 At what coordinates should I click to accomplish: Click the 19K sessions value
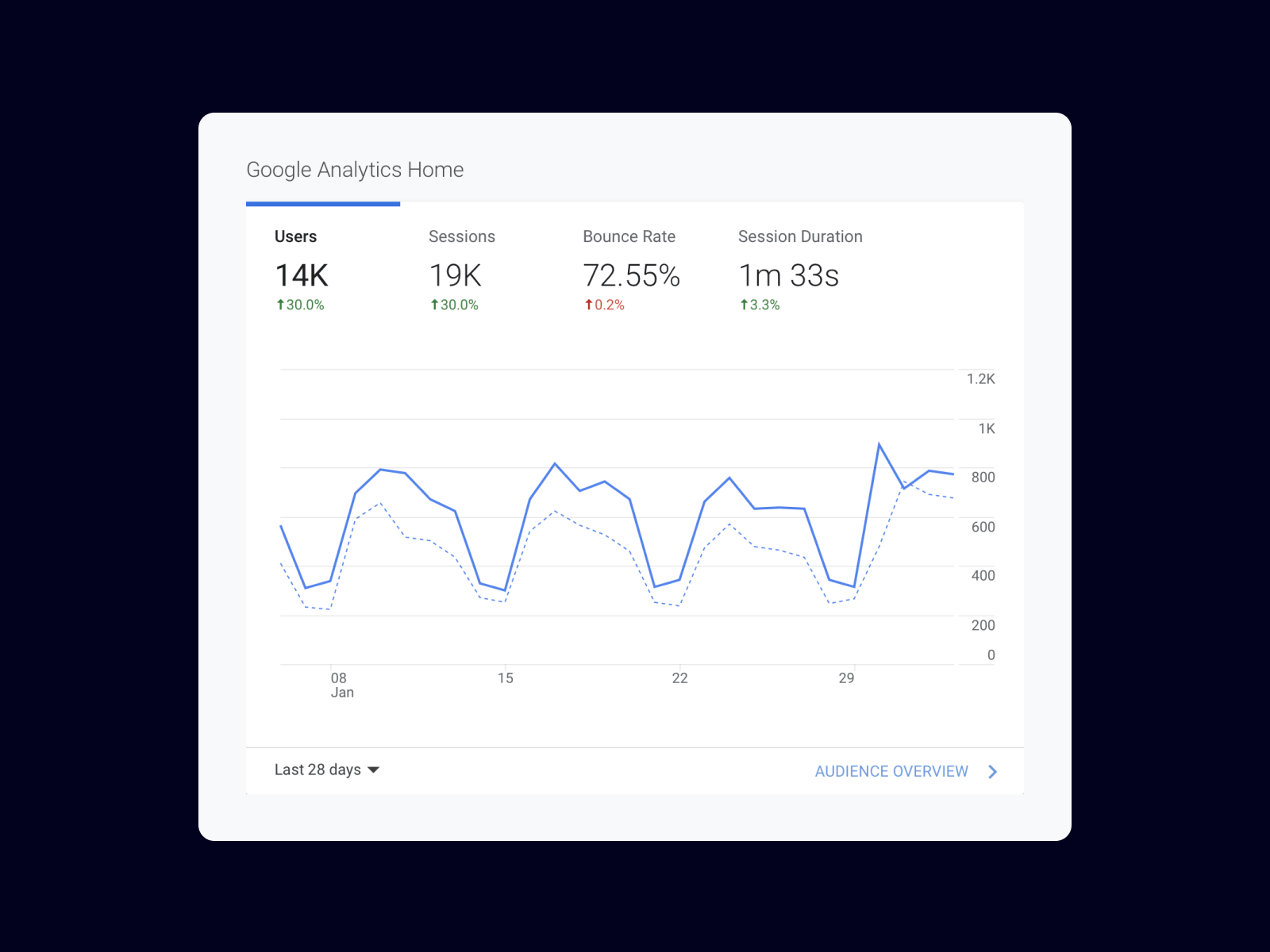(x=456, y=275)
